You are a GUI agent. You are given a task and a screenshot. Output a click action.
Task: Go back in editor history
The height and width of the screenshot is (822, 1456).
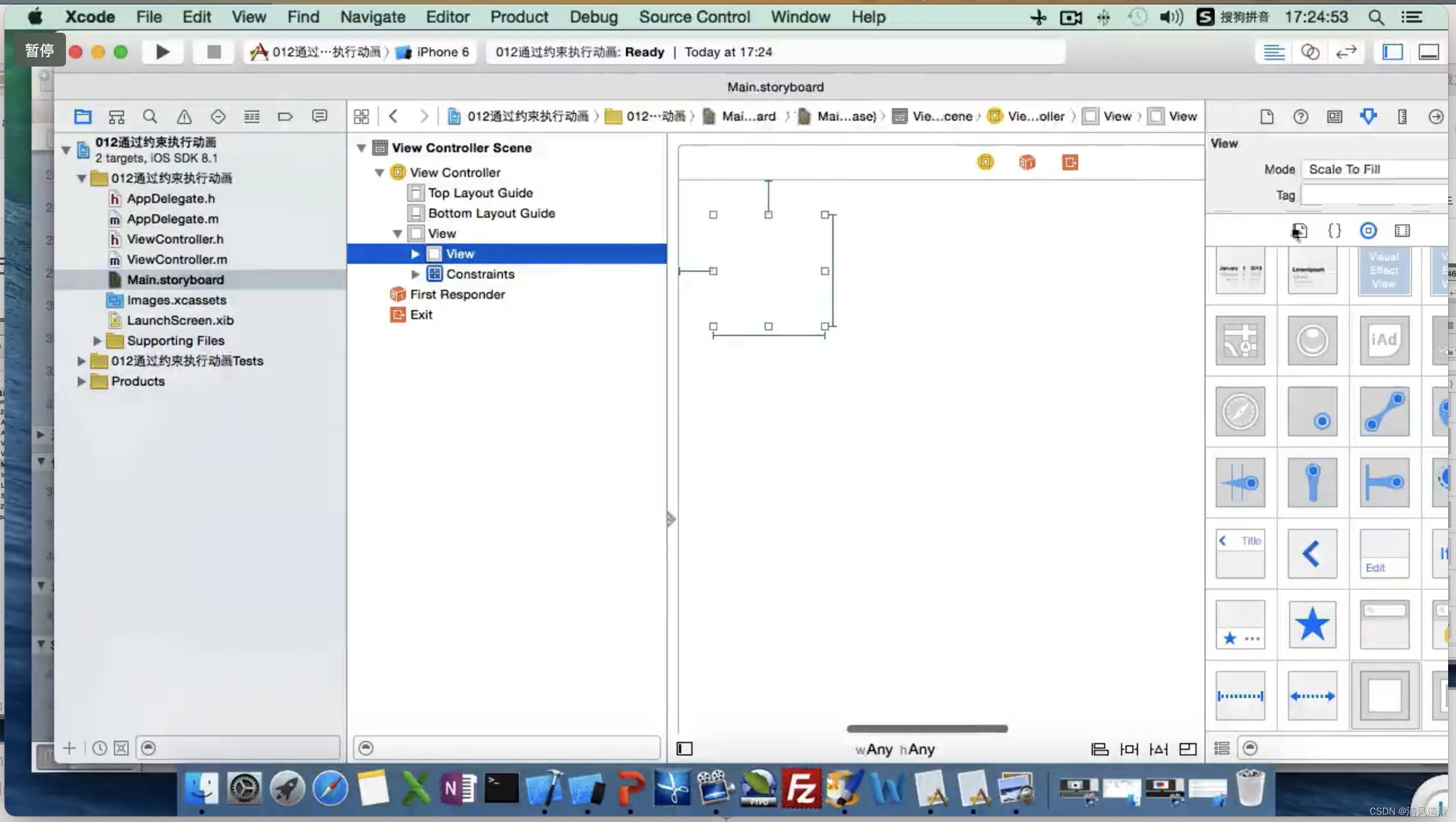pos(394,116)
